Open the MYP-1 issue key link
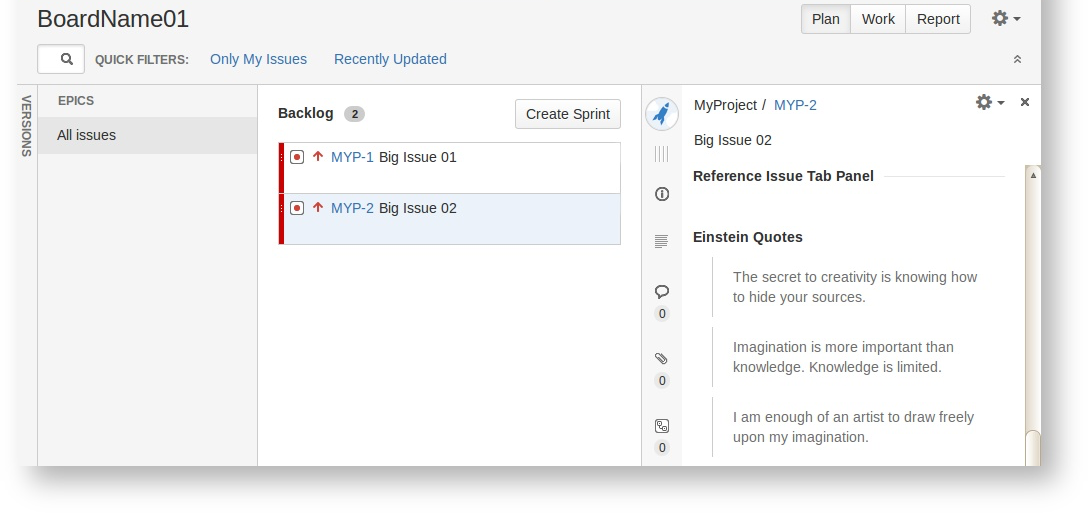 click(352, 157)
